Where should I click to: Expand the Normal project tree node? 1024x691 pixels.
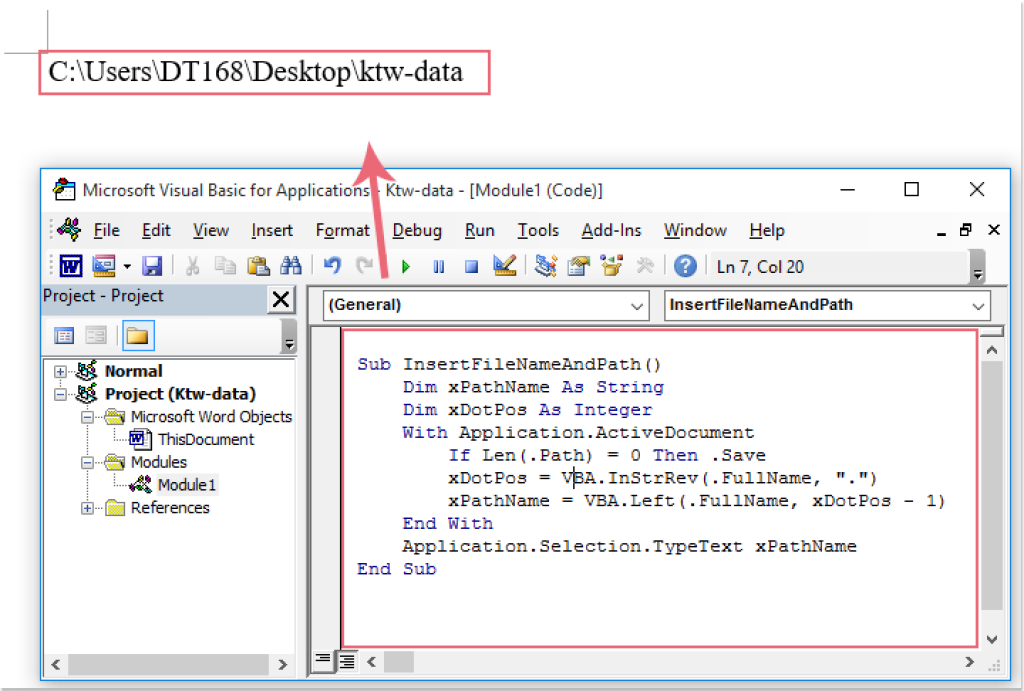coord(60,371)
